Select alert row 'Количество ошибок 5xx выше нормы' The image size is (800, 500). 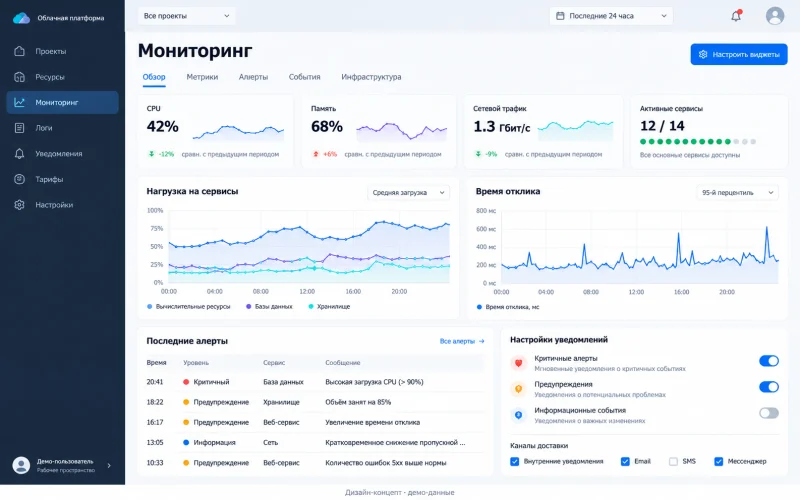(315, 463)
